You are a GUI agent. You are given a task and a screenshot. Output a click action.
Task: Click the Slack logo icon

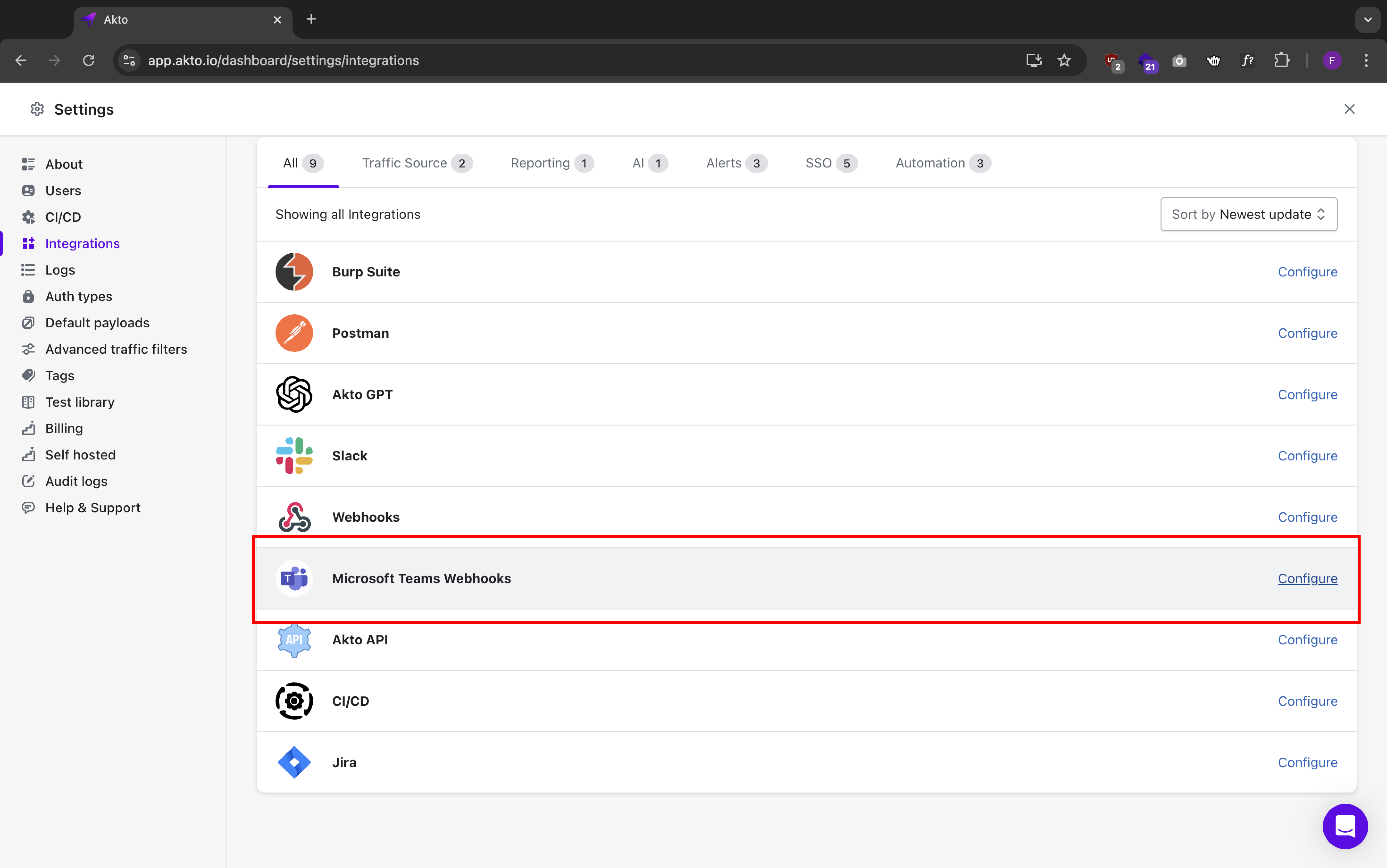[294, 456]
